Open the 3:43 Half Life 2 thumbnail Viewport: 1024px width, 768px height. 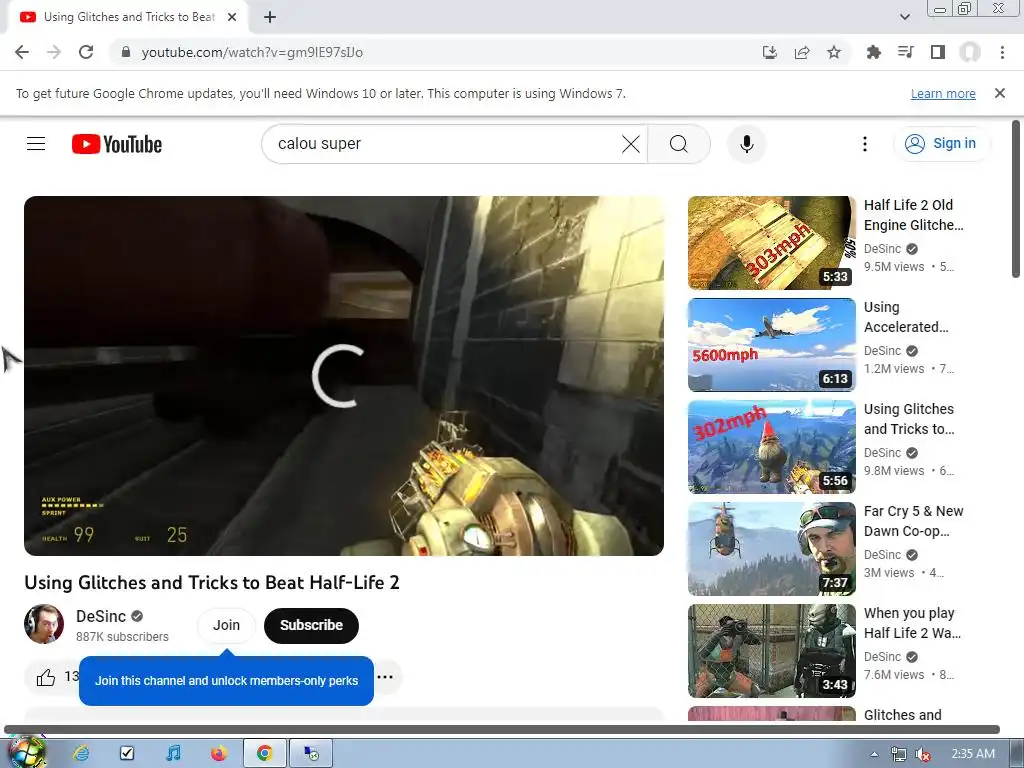pos(771,650)
